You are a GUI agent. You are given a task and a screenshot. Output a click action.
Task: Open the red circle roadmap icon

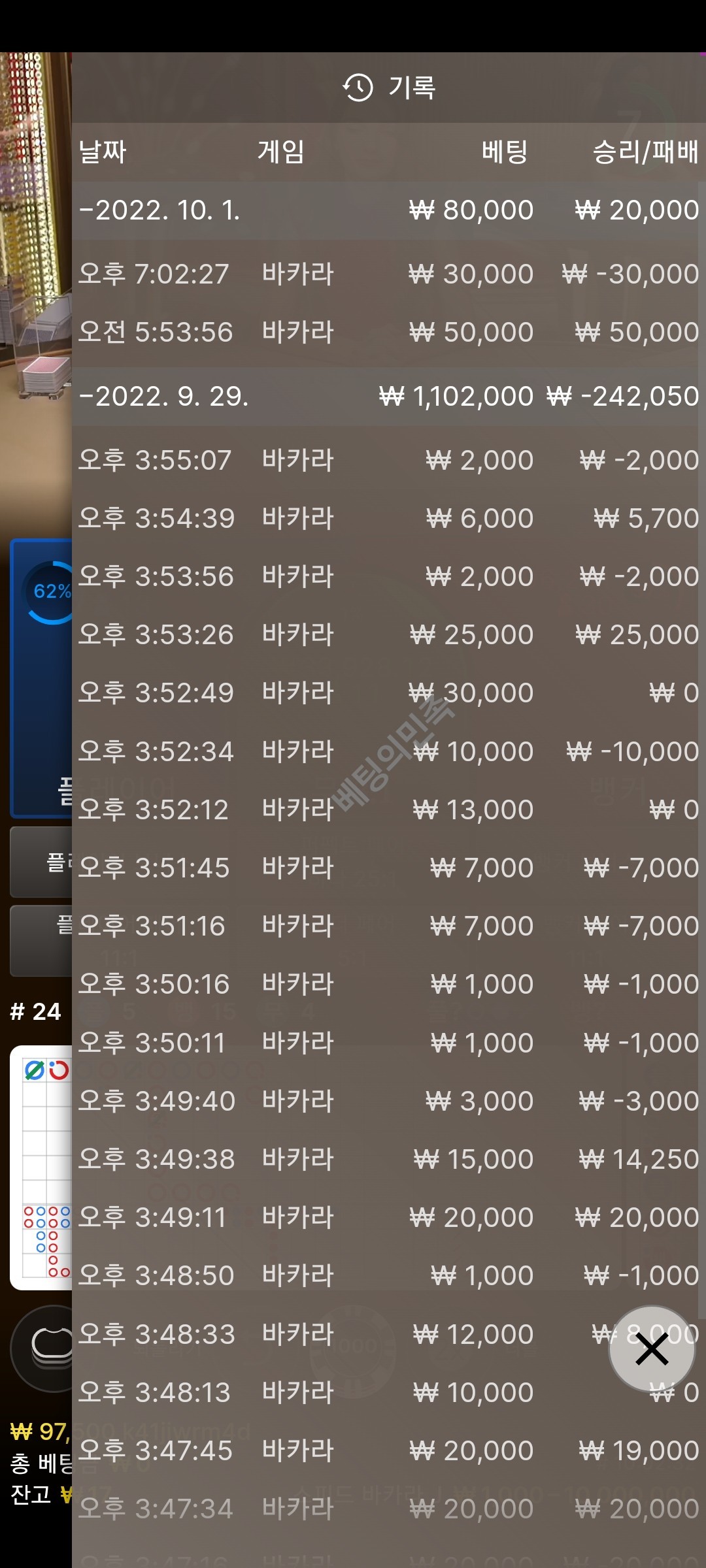tap(59, 1071)
